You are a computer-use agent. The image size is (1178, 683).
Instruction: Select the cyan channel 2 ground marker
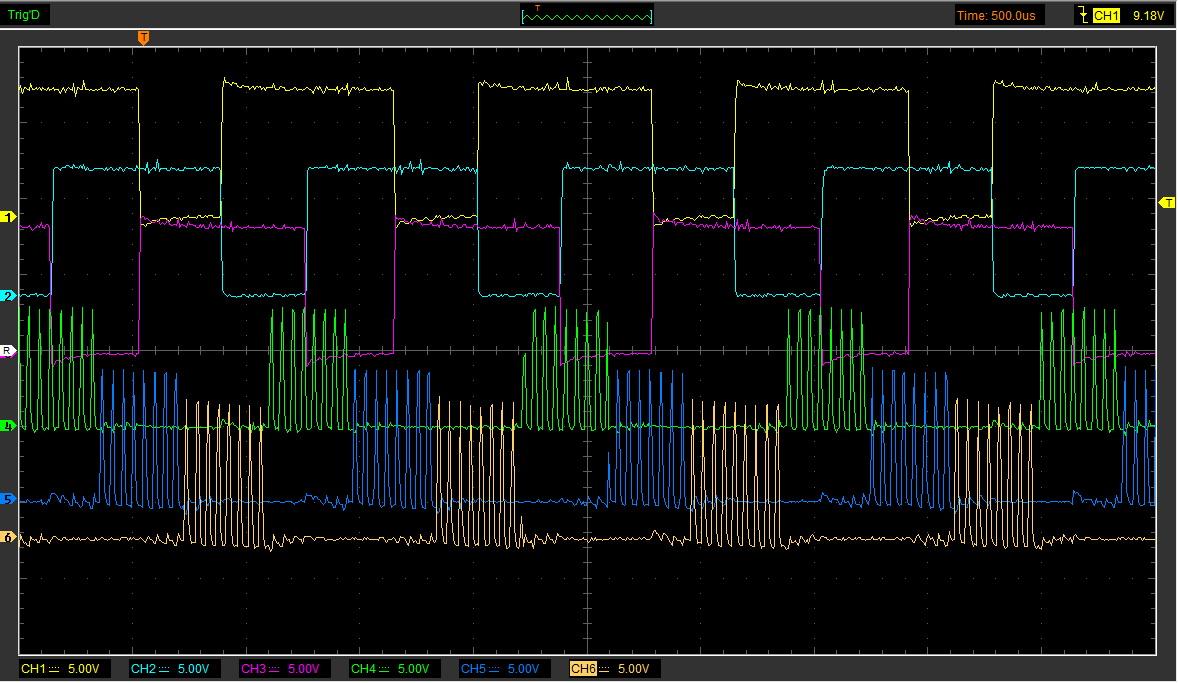[9, 296]
